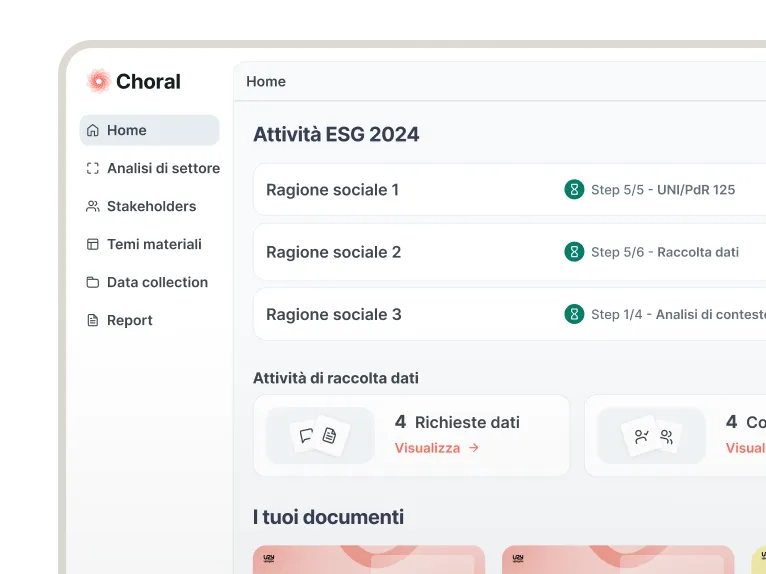Click the Attività di raccolta dati heading
The height and width of the screenshot is (574, 766).
(x=336, y=378)
